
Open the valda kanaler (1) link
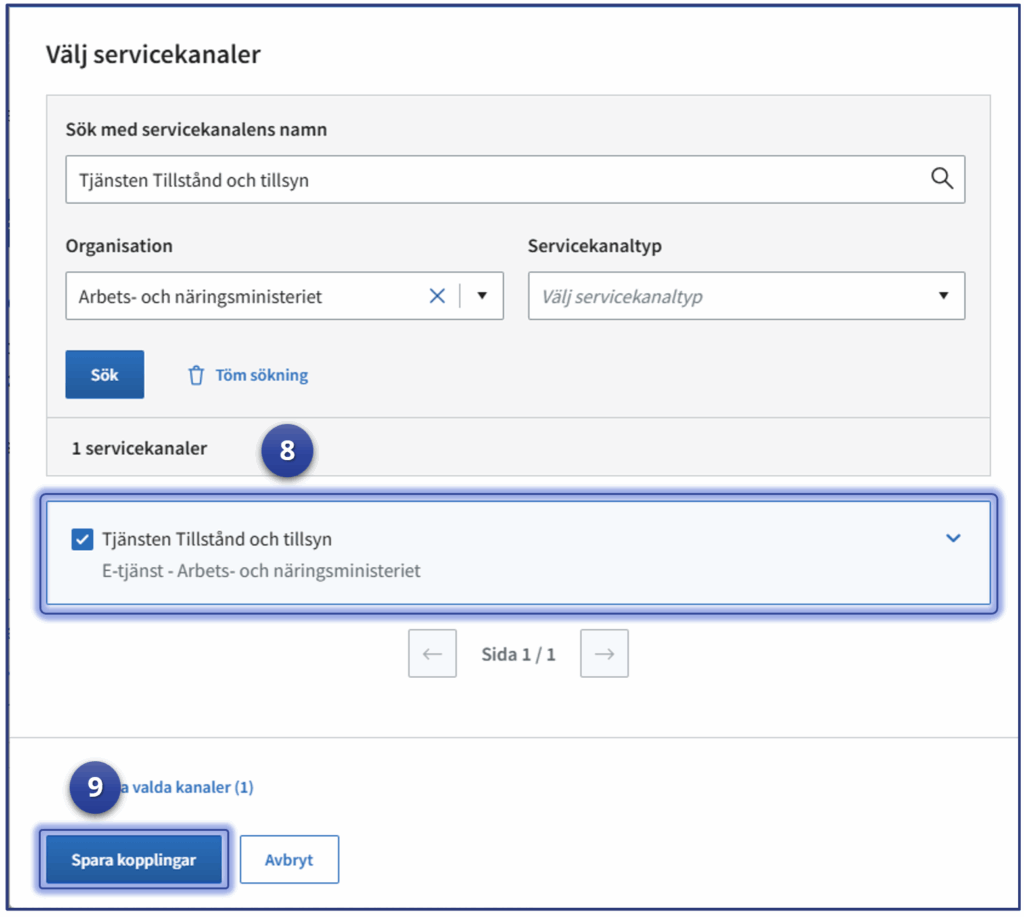pos(190,788)
